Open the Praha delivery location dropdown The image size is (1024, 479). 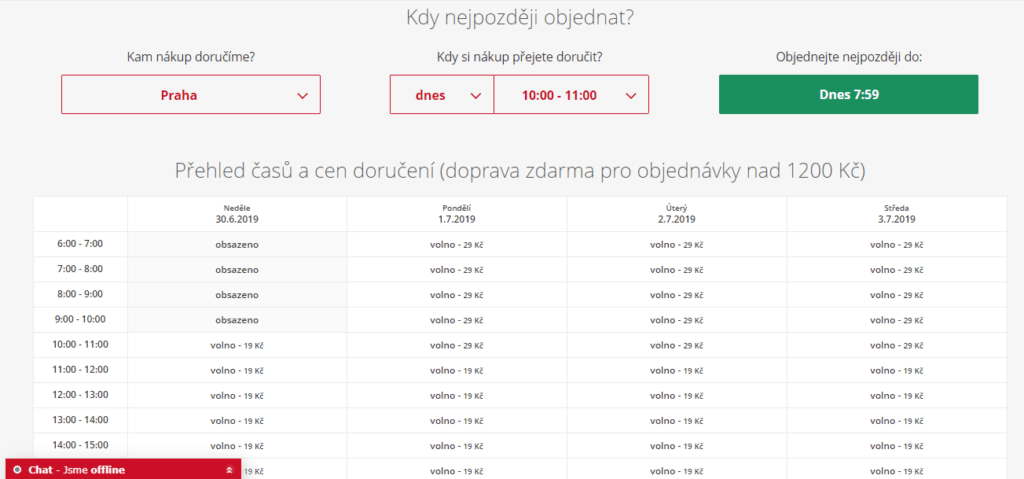click(191, 95)
